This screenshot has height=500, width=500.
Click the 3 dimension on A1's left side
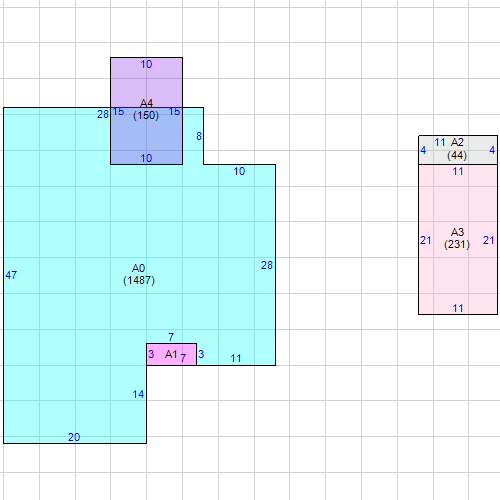[x=151, y=354]
